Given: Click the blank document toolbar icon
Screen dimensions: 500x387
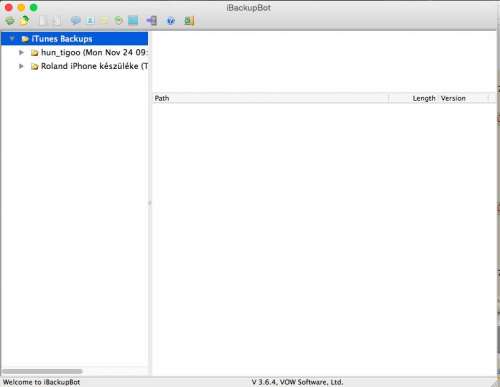Looking at the screenshot, I should (43, 21).
